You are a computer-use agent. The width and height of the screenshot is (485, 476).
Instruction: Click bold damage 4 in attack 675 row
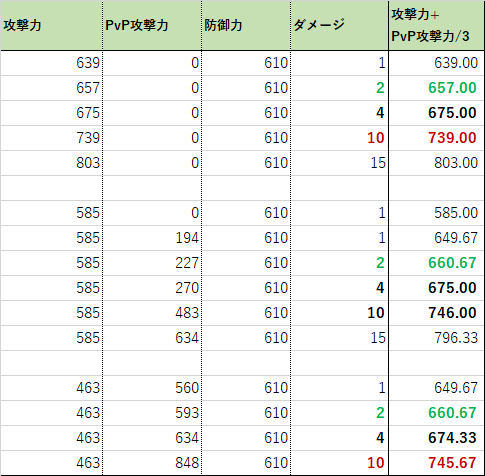coord(339,113)
